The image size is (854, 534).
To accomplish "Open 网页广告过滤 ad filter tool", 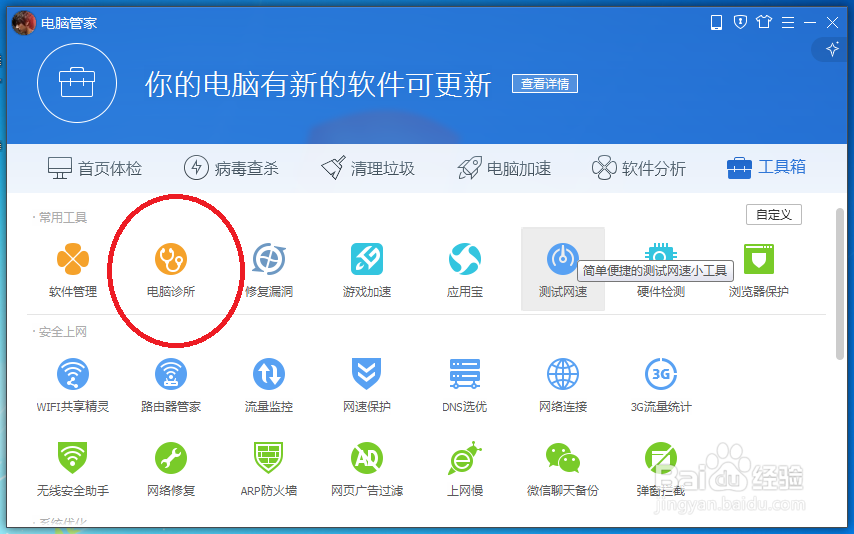I will point(367,469).
